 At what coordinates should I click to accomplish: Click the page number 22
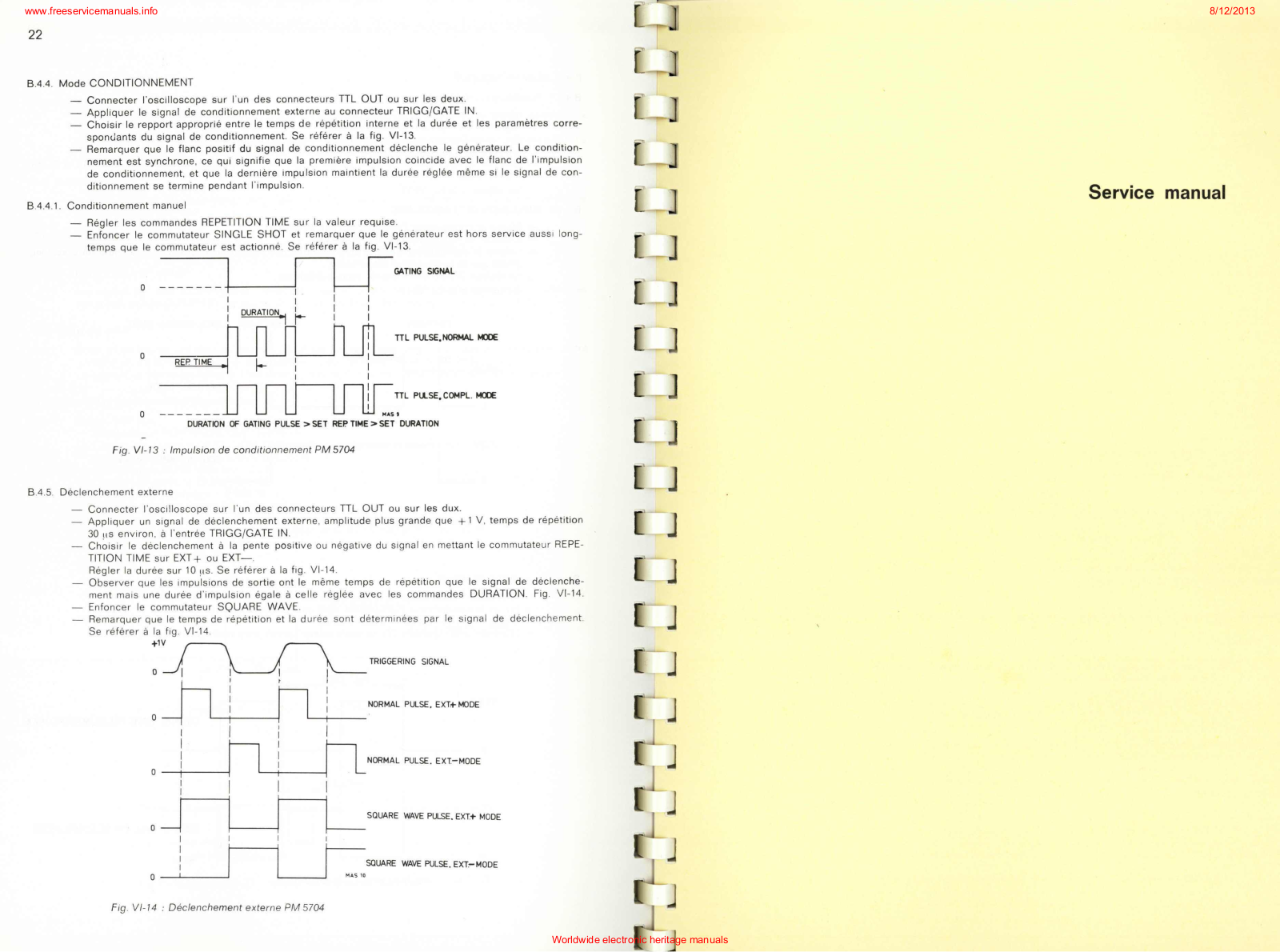point(35,34)
